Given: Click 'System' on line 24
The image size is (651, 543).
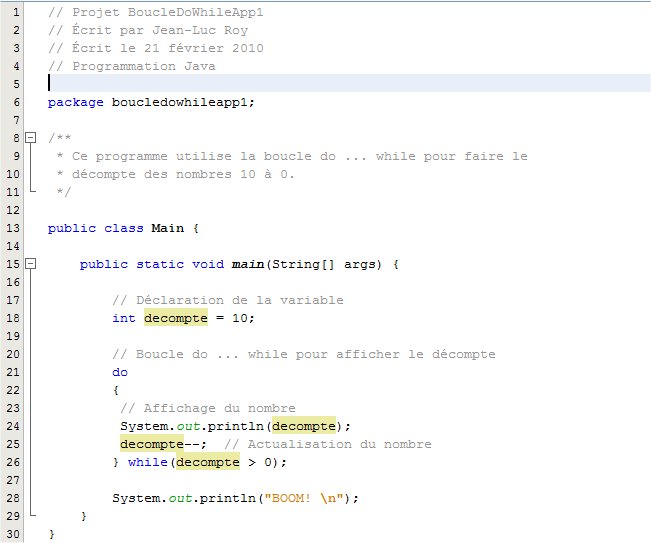Looking at the screenshot, I should (144, 426).
